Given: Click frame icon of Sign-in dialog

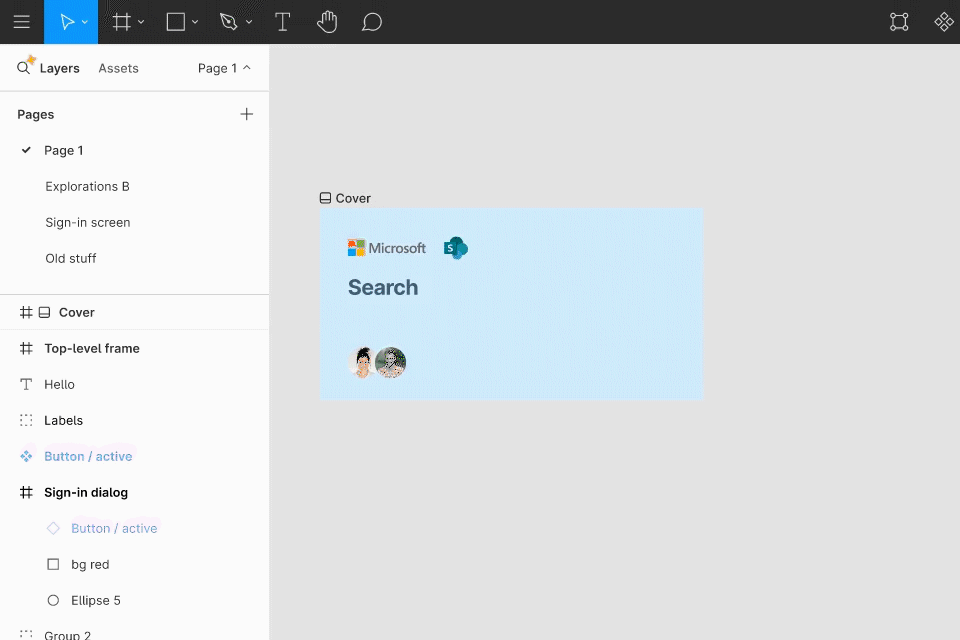Looking at the screenshot, I should 26,492.
